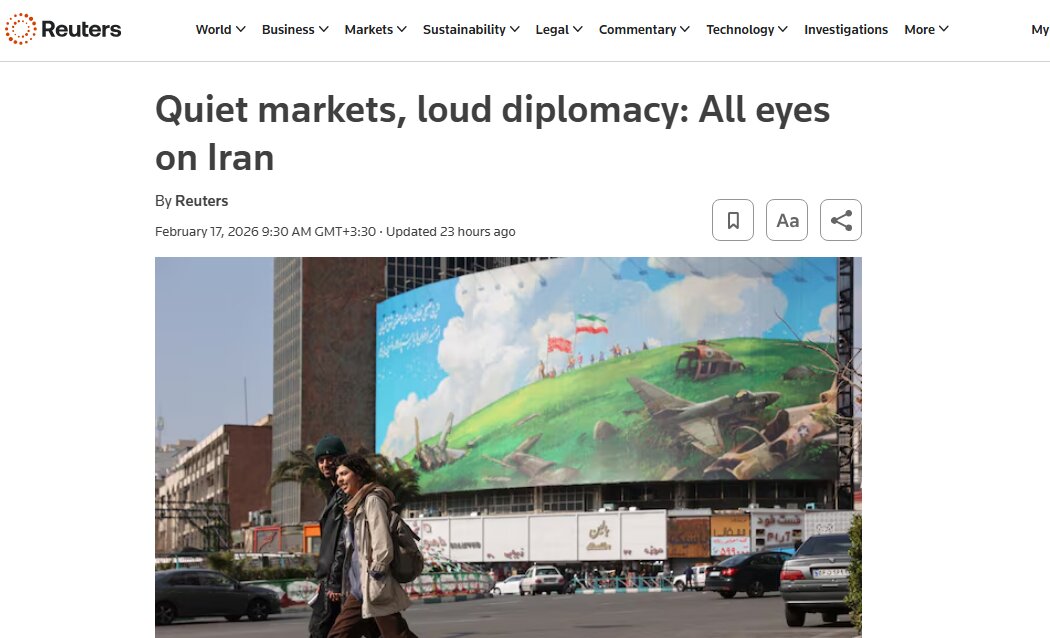The height and width of the screenshot is (638, 1050).
Task: Click the Reuters author byline link
Action: [202, 201]
